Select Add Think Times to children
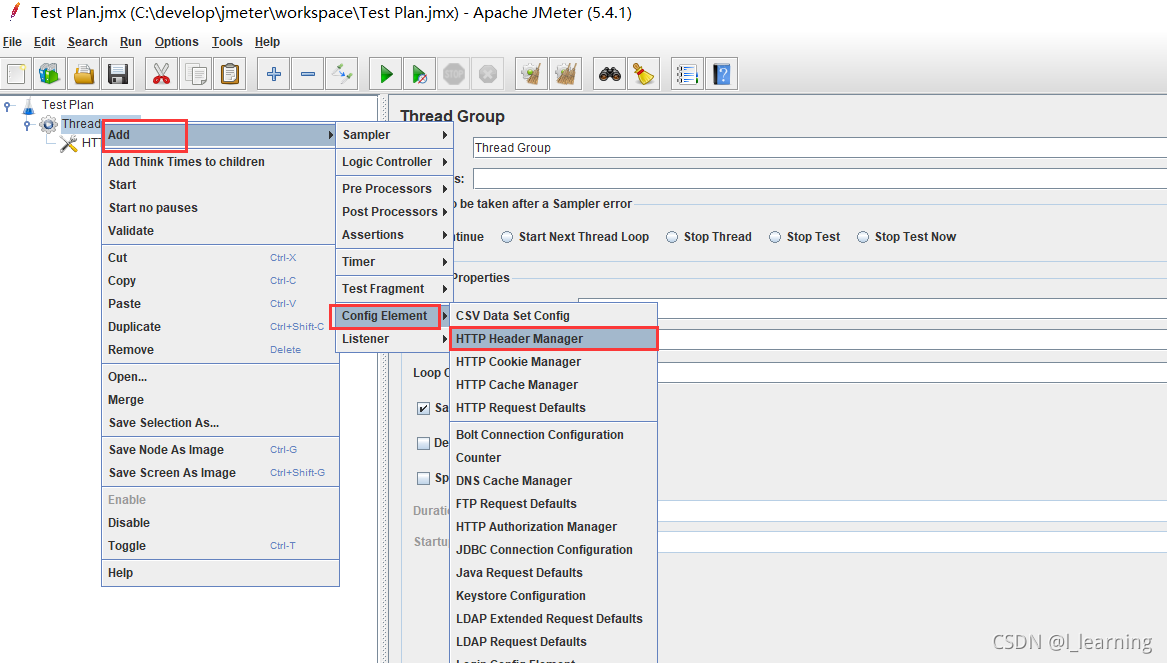The image size is (1167, 663). (220, 161)
